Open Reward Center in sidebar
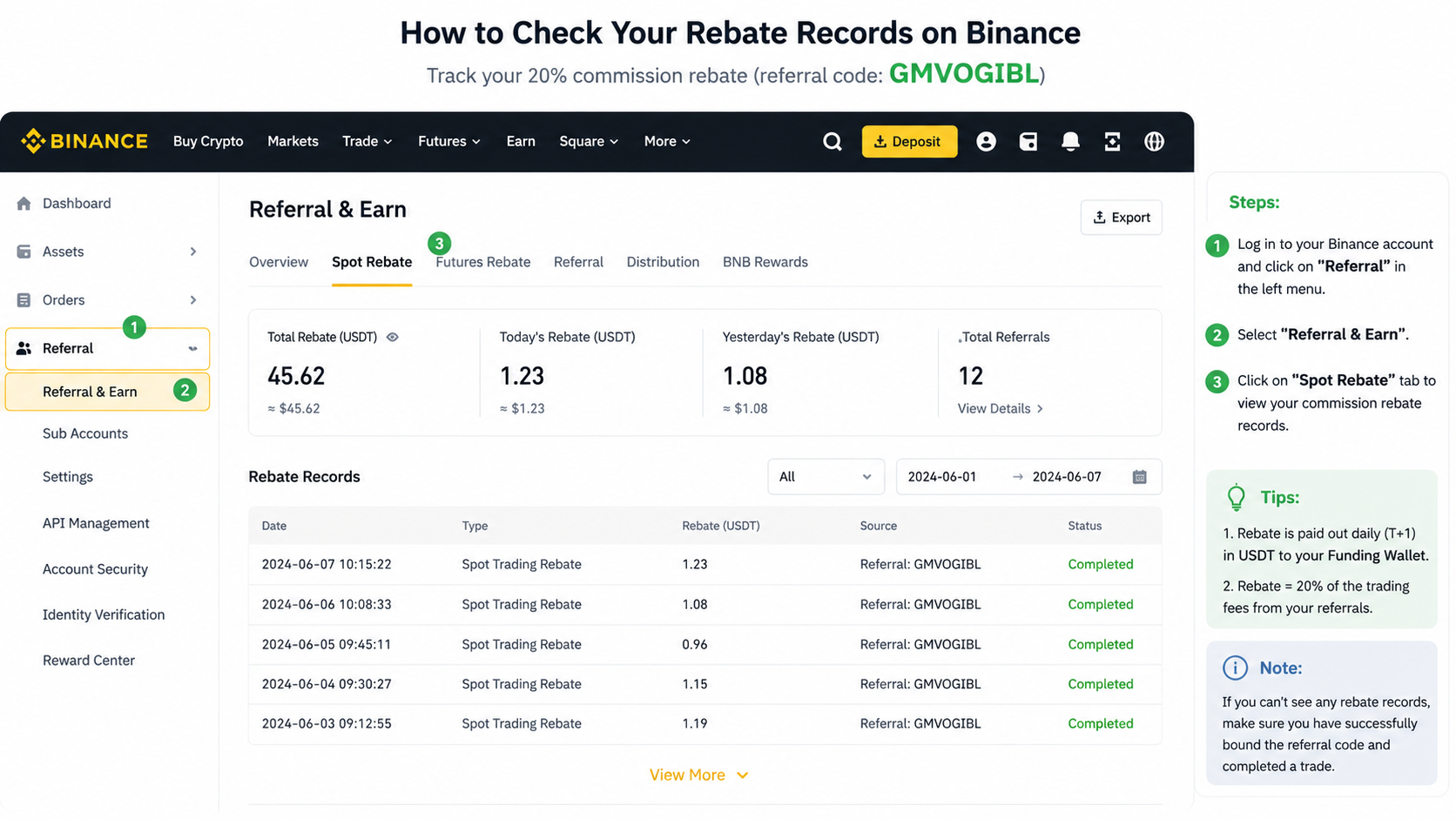 (x=89, y=661)
